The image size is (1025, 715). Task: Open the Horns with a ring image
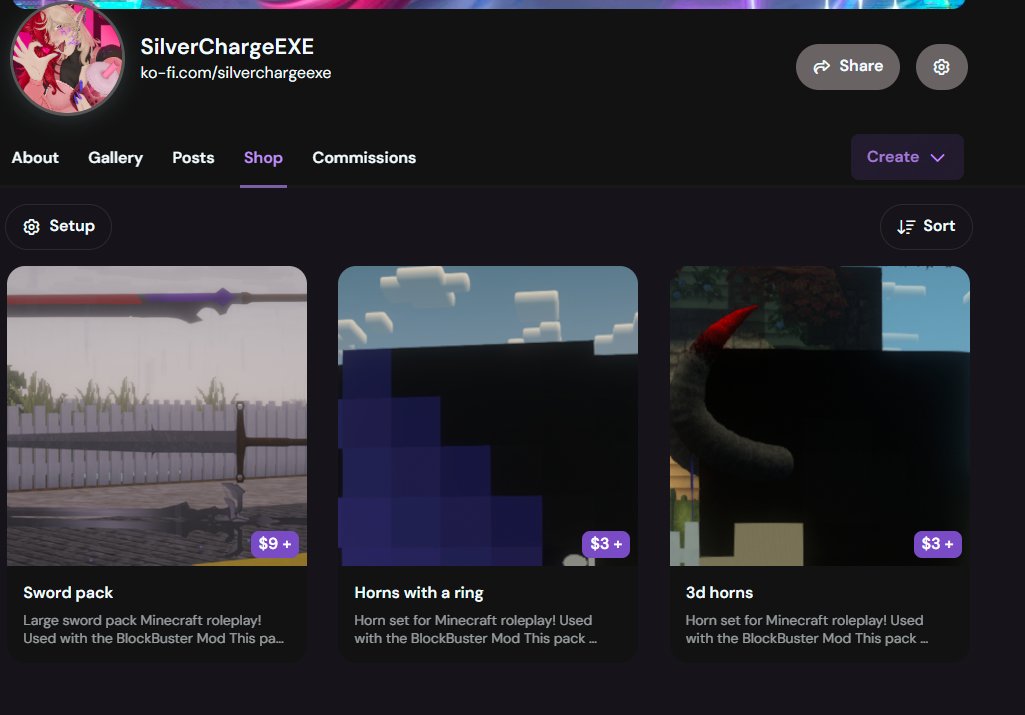[x=488, y=416]
